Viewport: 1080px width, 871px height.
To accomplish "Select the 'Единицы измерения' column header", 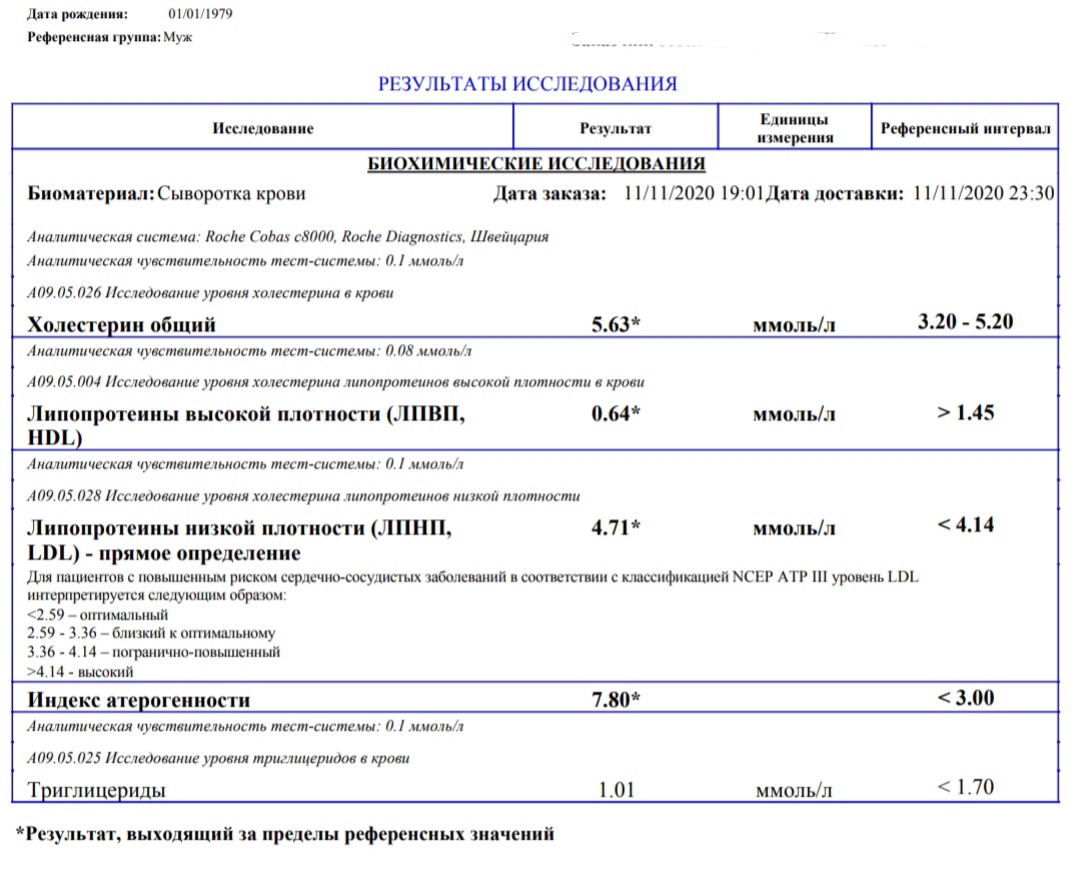I will click(795, 129).
